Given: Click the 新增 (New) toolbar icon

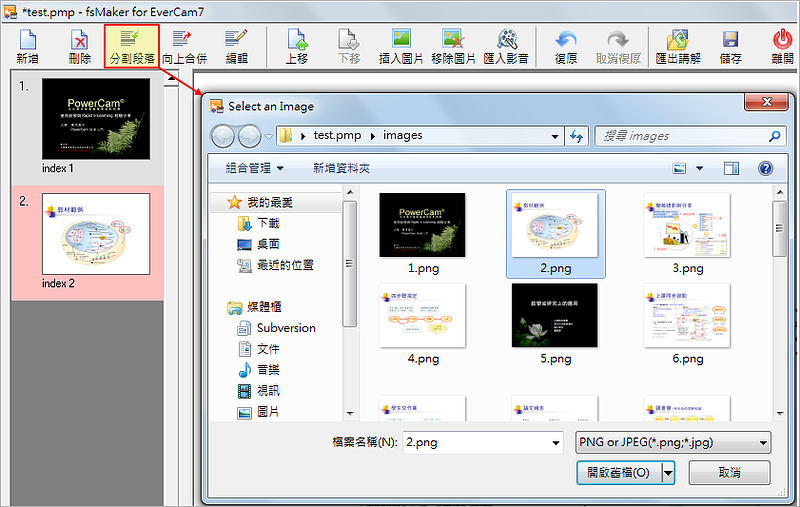Looking at the screenshot, I should tap(27, 45).
